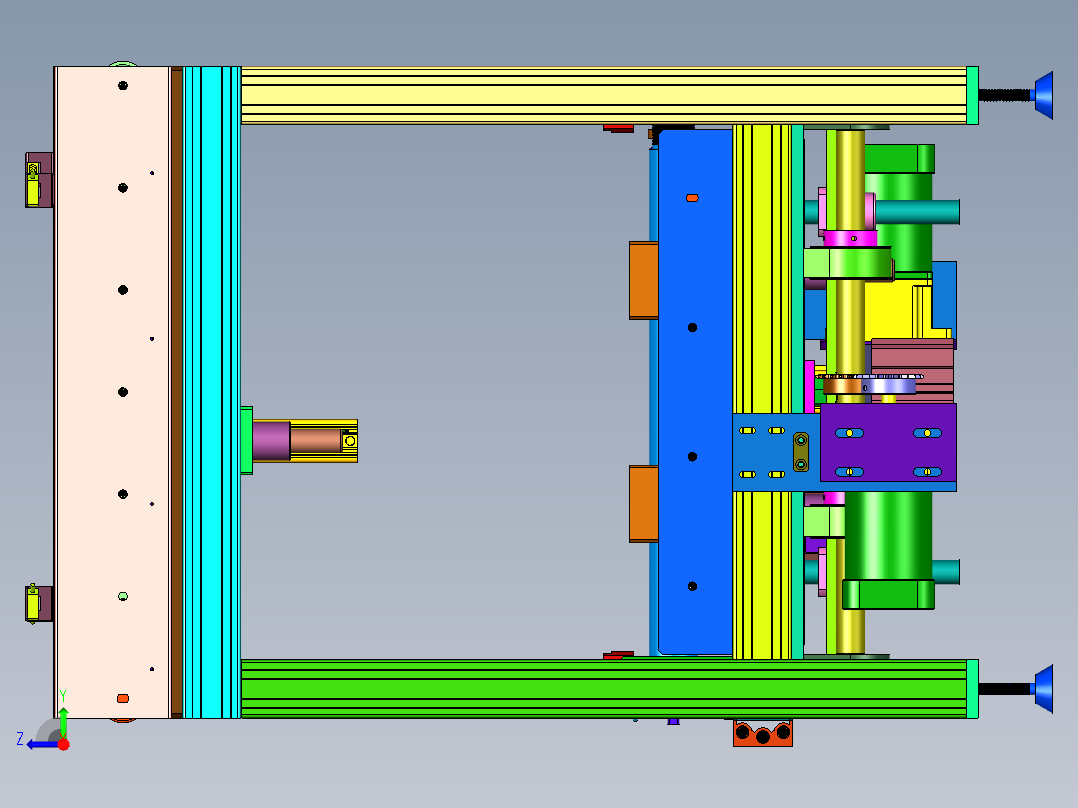
Task: Select the upper maroon latch on the left panel
Action: pyautogui.click(x=39, y=179)
